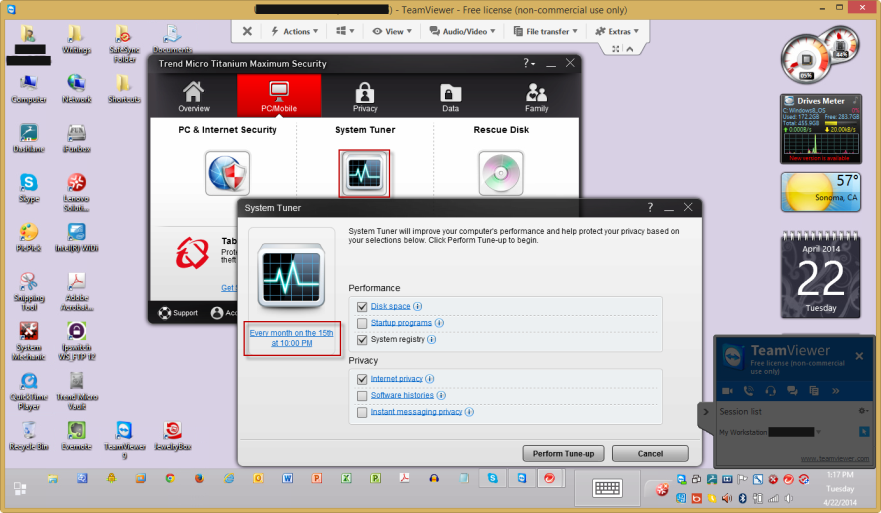Click the Perform Tune-up button
This screenshot has height=513, width=881.
(x=563, y=453)
